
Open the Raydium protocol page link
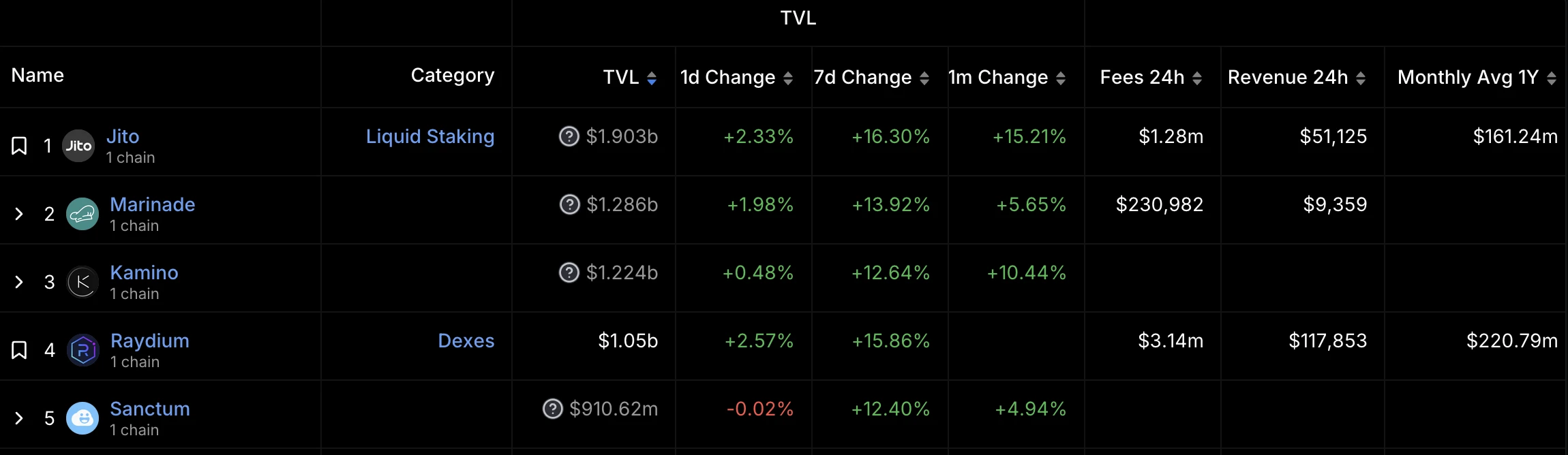coord(149,341)
